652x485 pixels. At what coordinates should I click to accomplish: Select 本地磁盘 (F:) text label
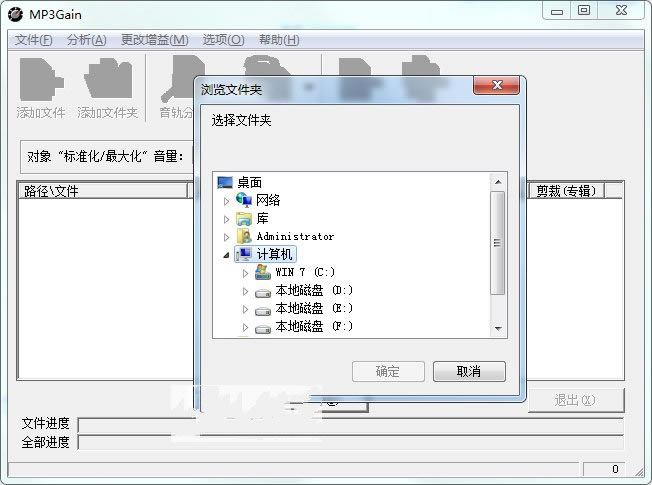(x=314, y=326)
